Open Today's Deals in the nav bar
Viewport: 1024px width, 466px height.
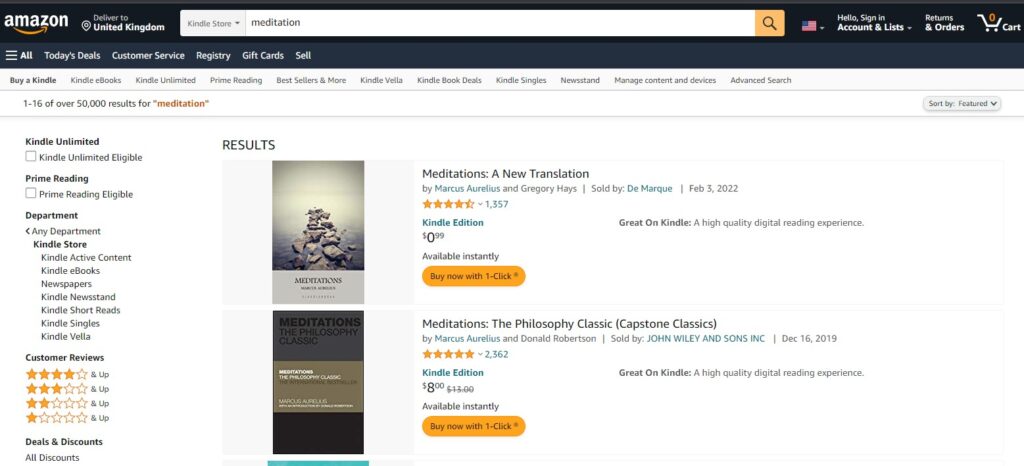click(72, 55)
